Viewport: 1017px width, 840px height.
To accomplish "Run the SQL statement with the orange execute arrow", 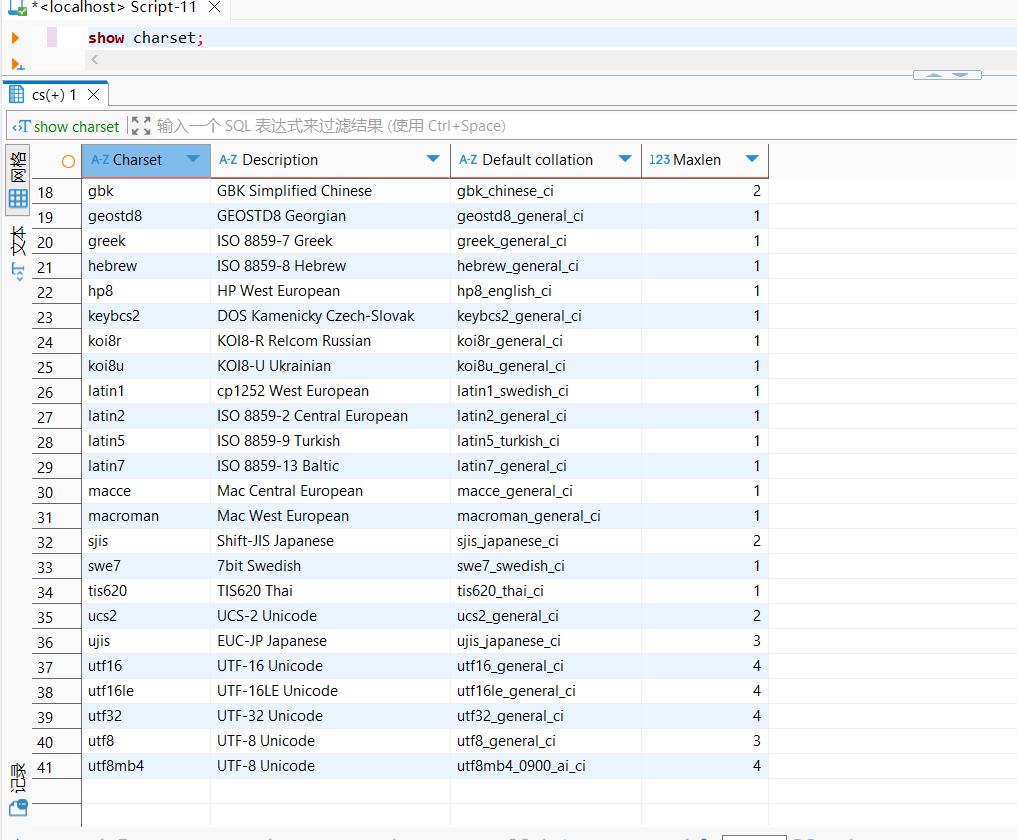I will pos(15,38).
